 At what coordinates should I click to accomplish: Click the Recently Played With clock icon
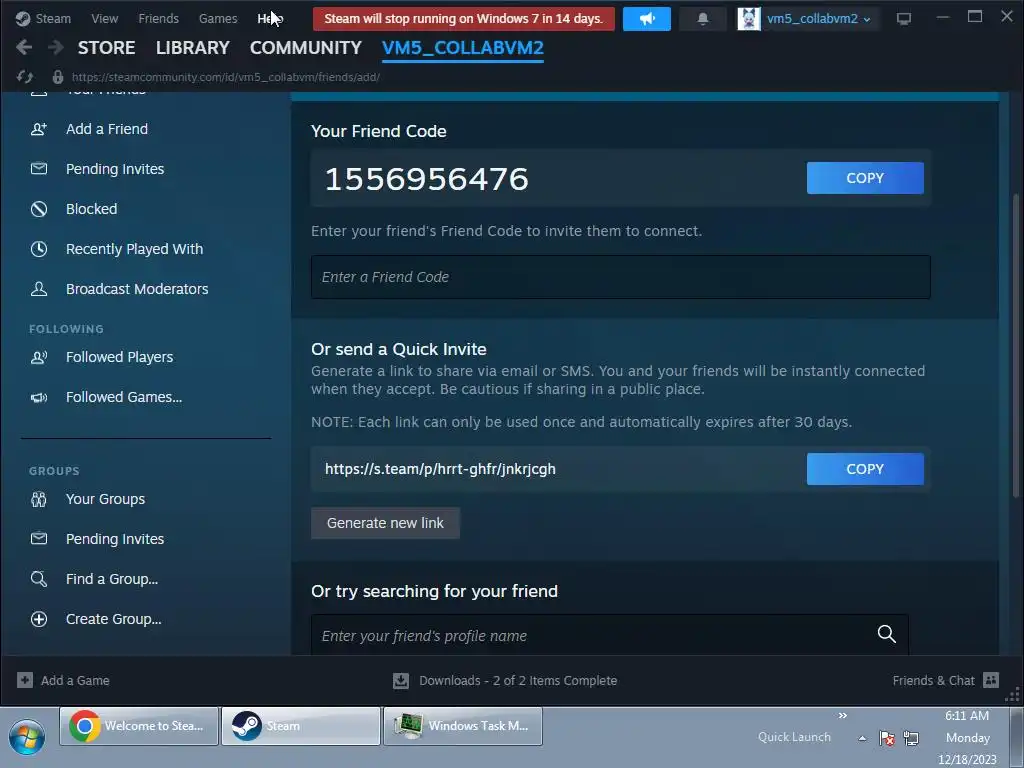pos(39,249)
